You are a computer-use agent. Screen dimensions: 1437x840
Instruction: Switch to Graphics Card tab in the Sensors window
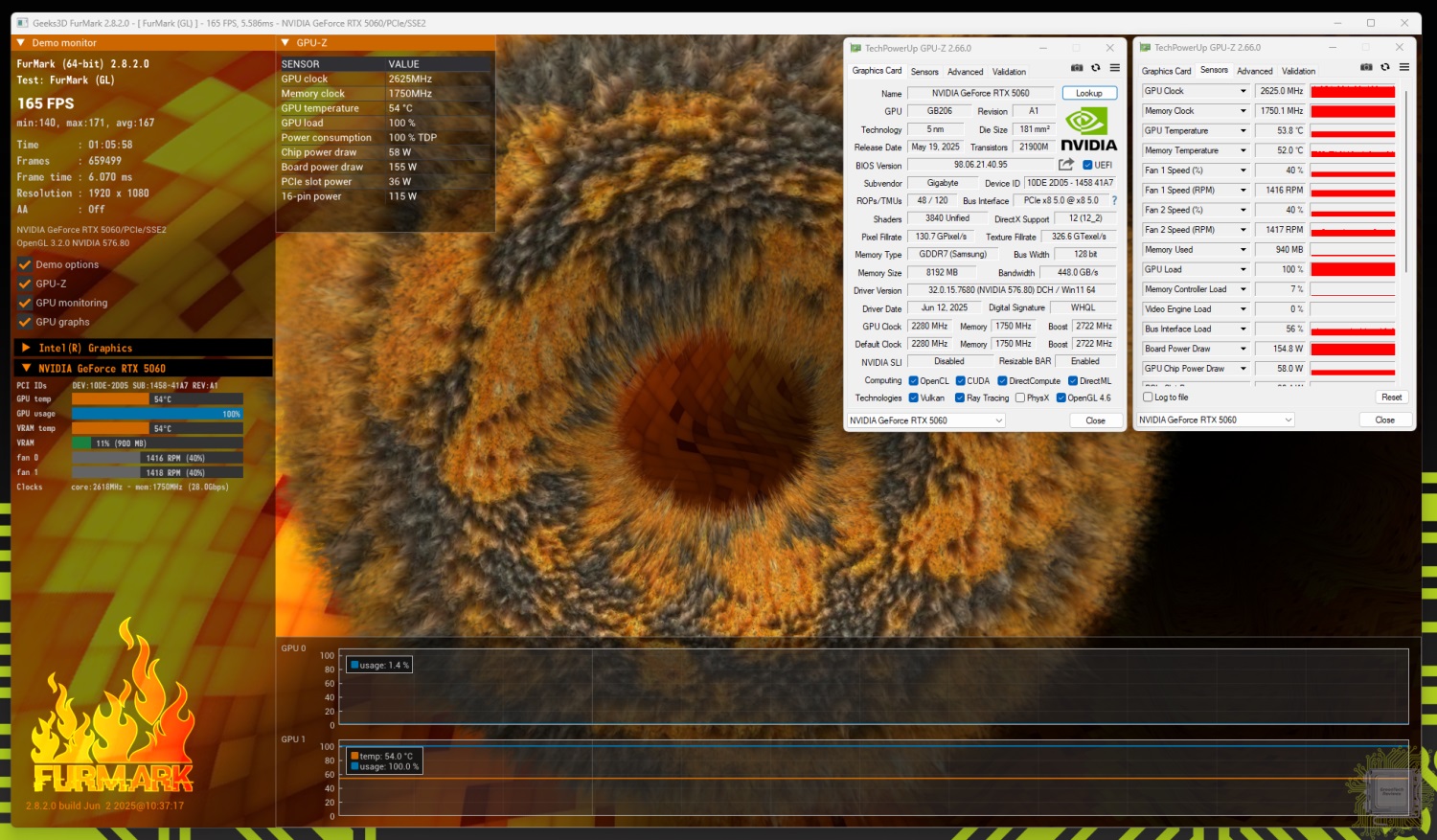(1166, 71)
